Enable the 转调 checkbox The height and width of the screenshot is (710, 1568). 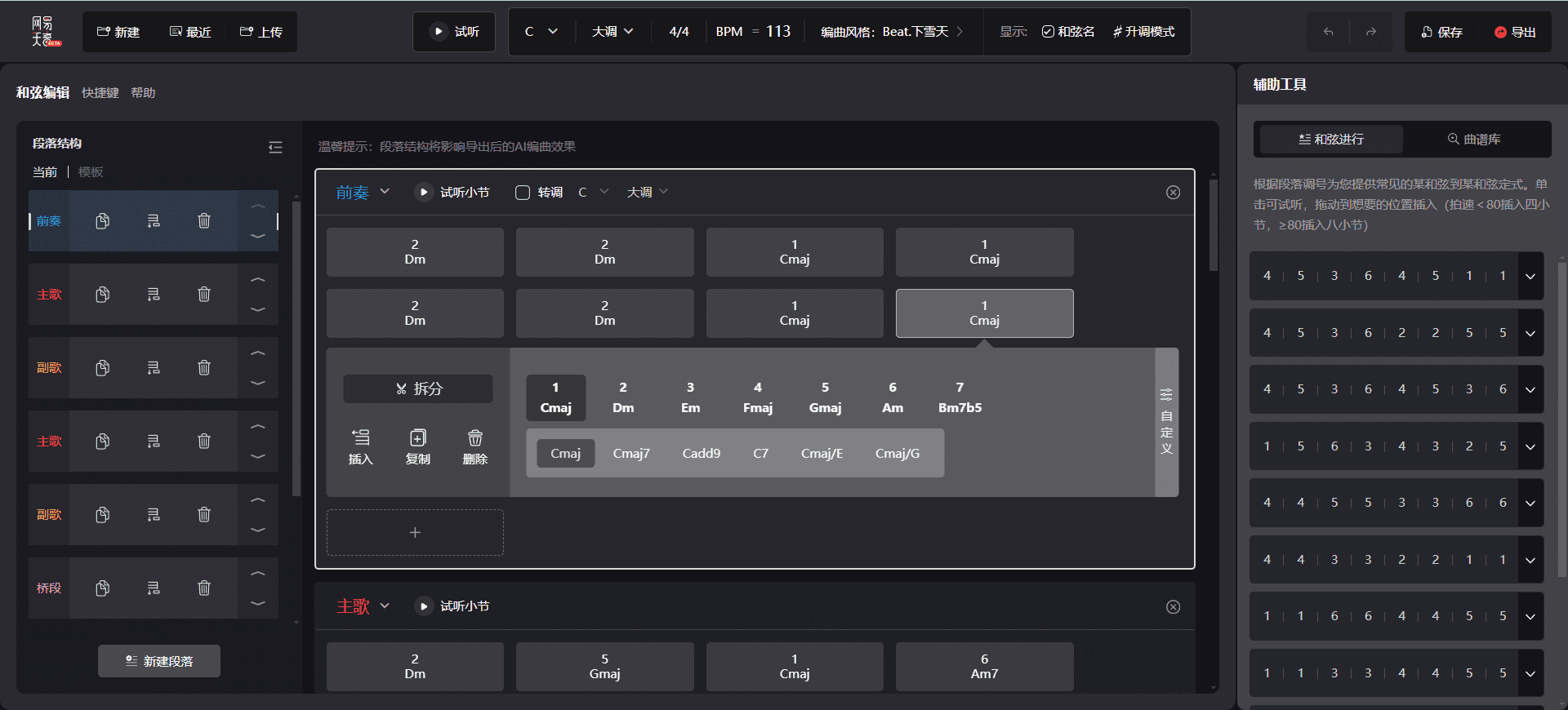coord(523,193)
